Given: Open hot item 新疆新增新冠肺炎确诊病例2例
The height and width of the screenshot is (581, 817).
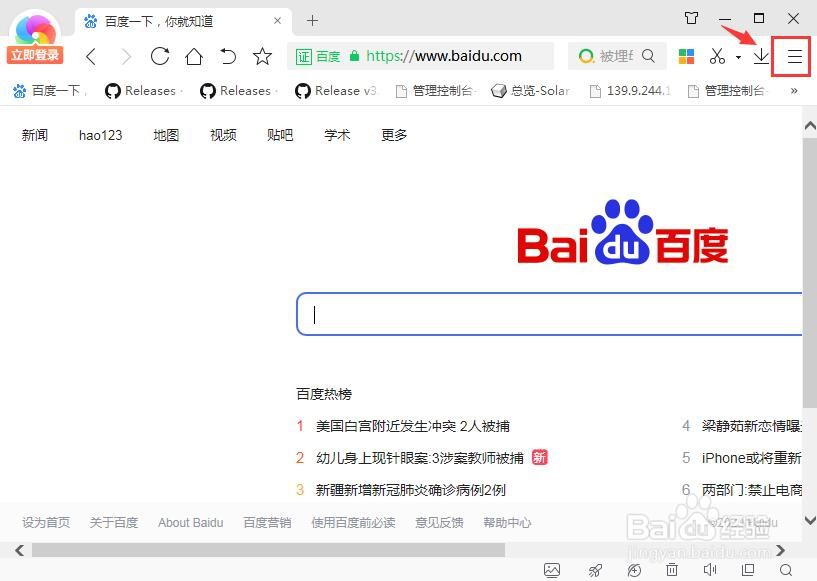Looking at the screenshot, I should (x=410, y=490).
